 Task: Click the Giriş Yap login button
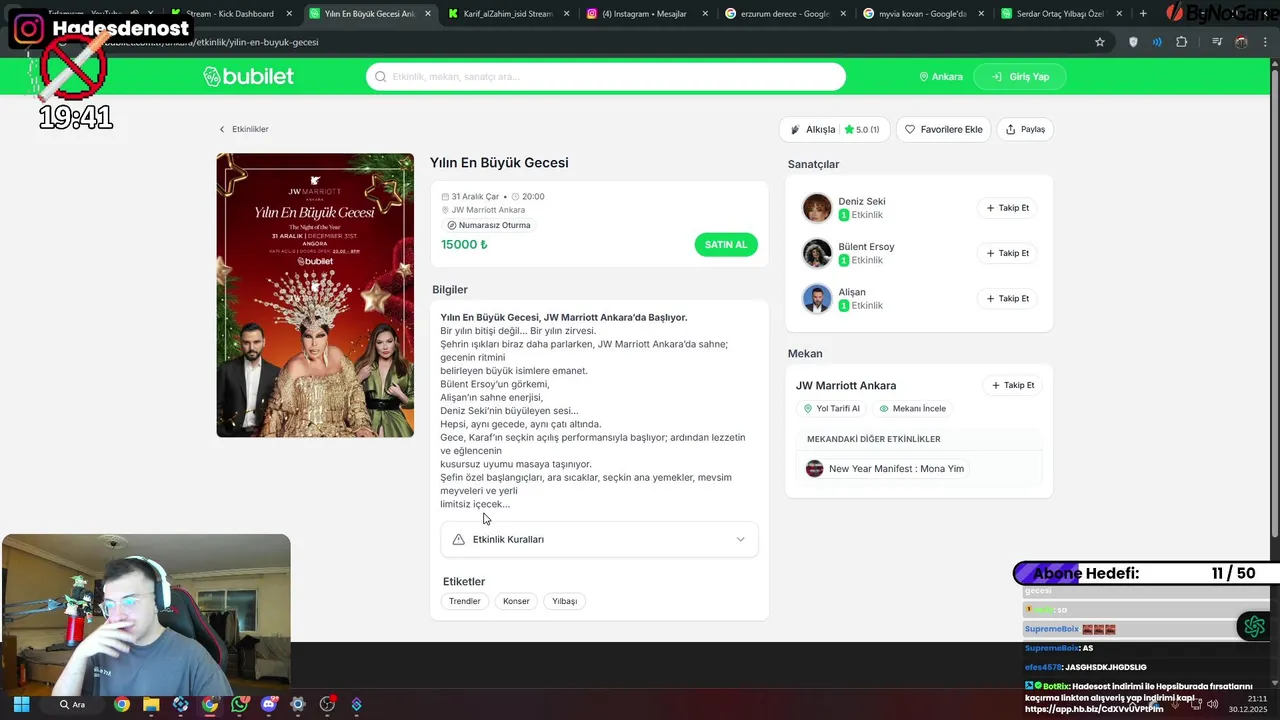click(x=1020, y=77)
